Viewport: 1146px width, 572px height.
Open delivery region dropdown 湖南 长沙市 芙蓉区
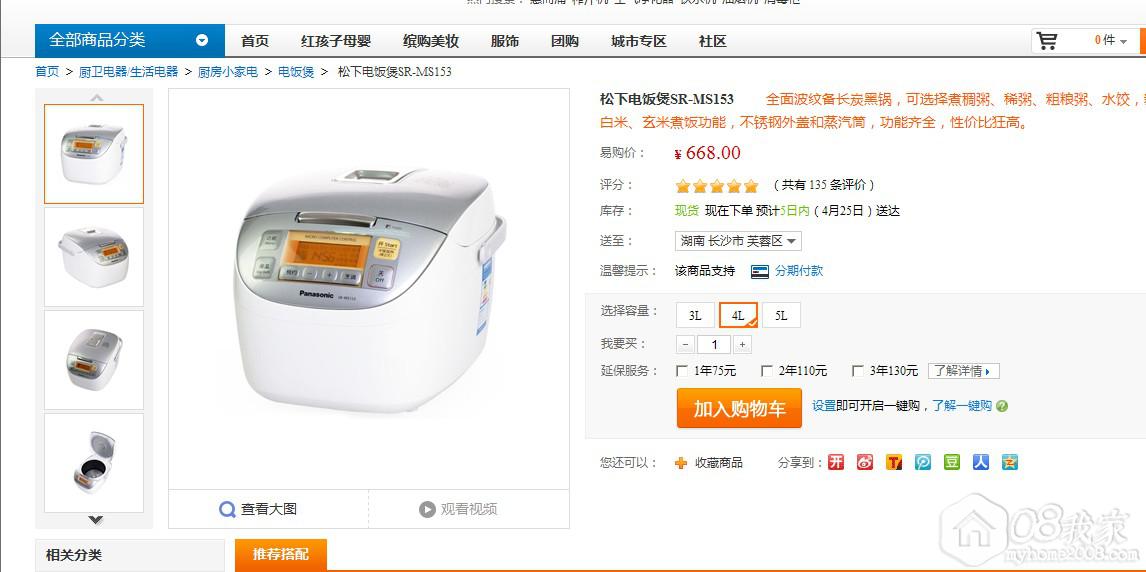pyautogui.click(x=737, y=241)
